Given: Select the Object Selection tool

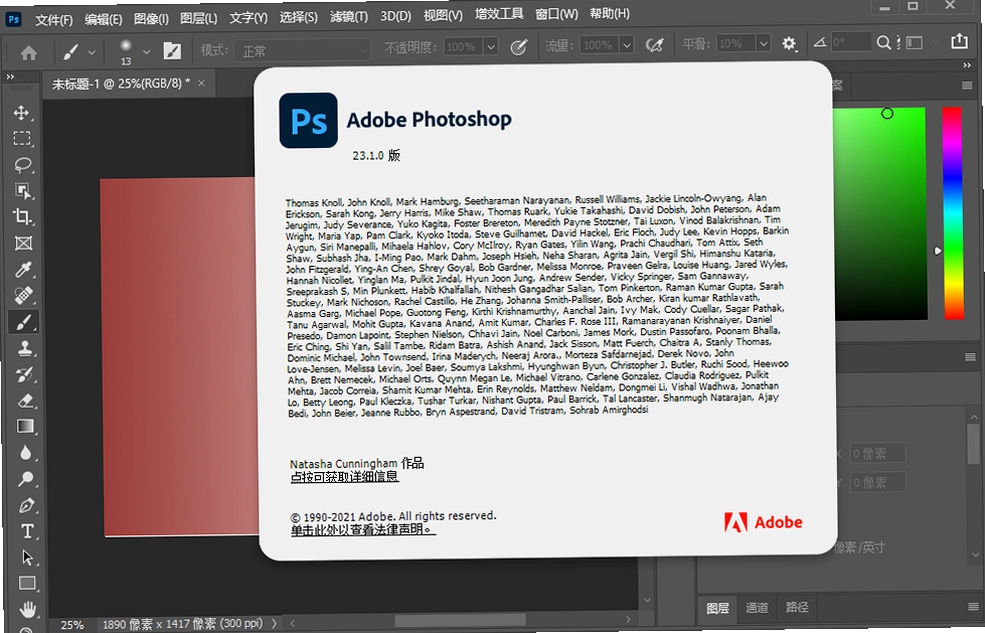Looking at the screenshot, I should [x=23, y=191].
